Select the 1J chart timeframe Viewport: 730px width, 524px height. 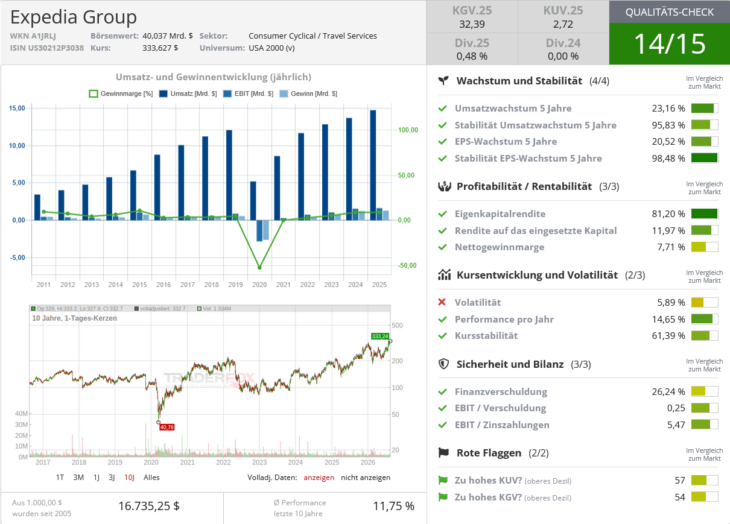coord(96,477)
